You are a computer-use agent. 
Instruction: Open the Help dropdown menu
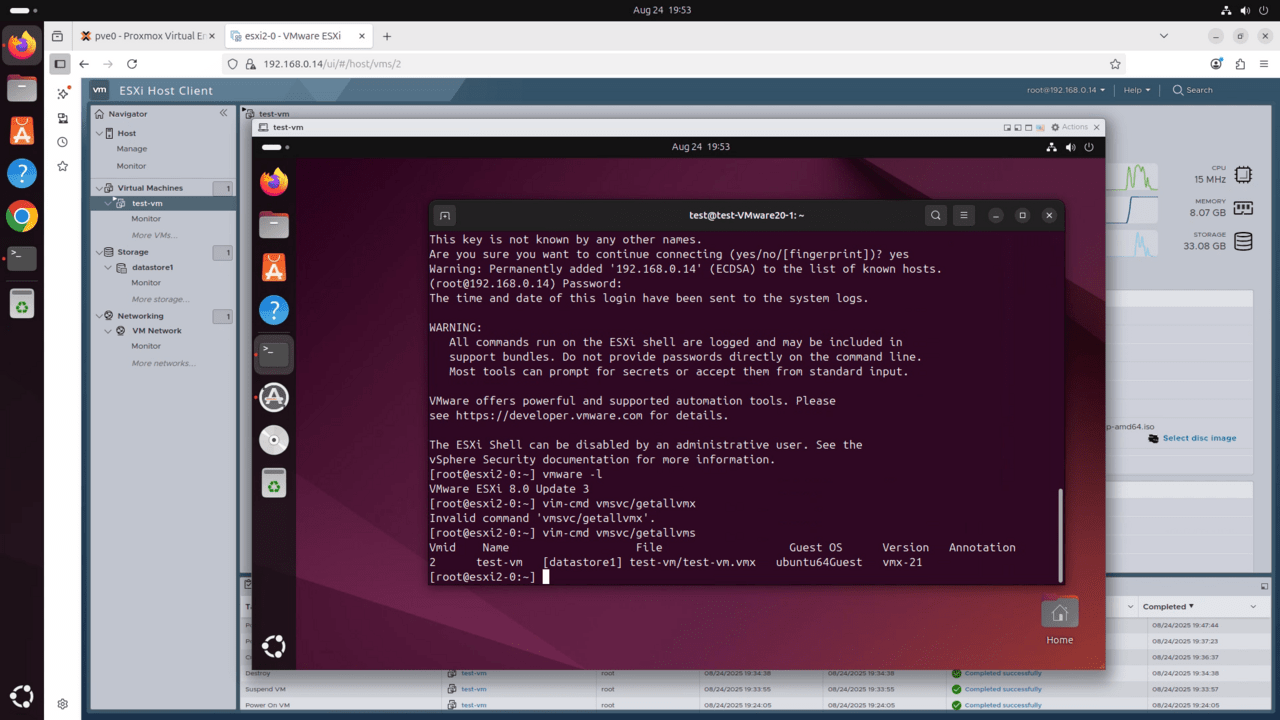tap(1137, 90)
